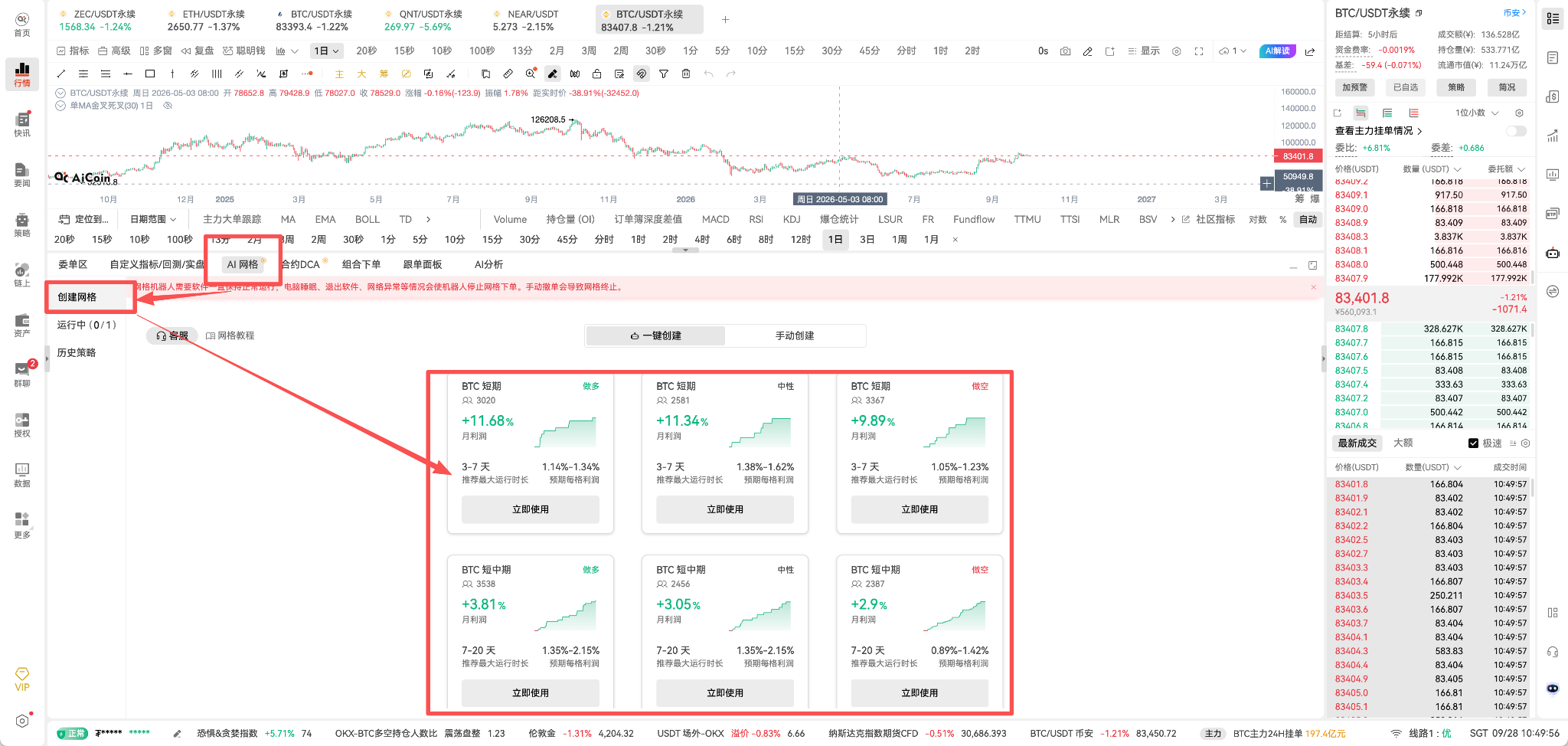Viewport: 1568px width, 746px height.
Task: Add a new symbol tab with plus
Action: click(x=725, y=20)
